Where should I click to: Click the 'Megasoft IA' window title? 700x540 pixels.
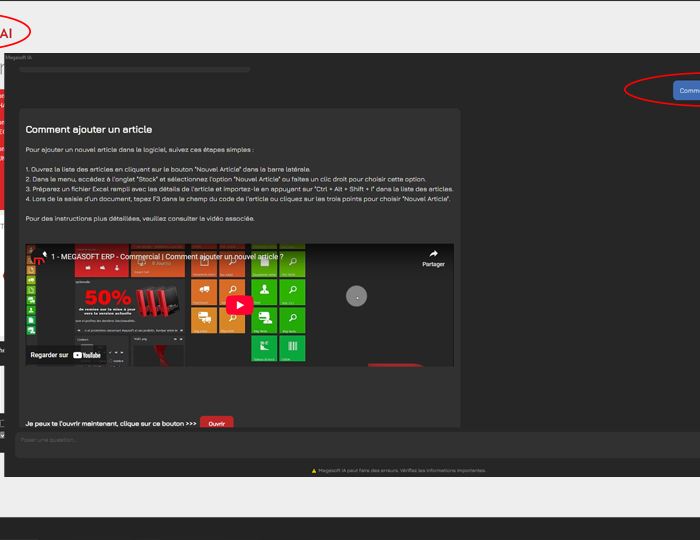pos(18,58)
